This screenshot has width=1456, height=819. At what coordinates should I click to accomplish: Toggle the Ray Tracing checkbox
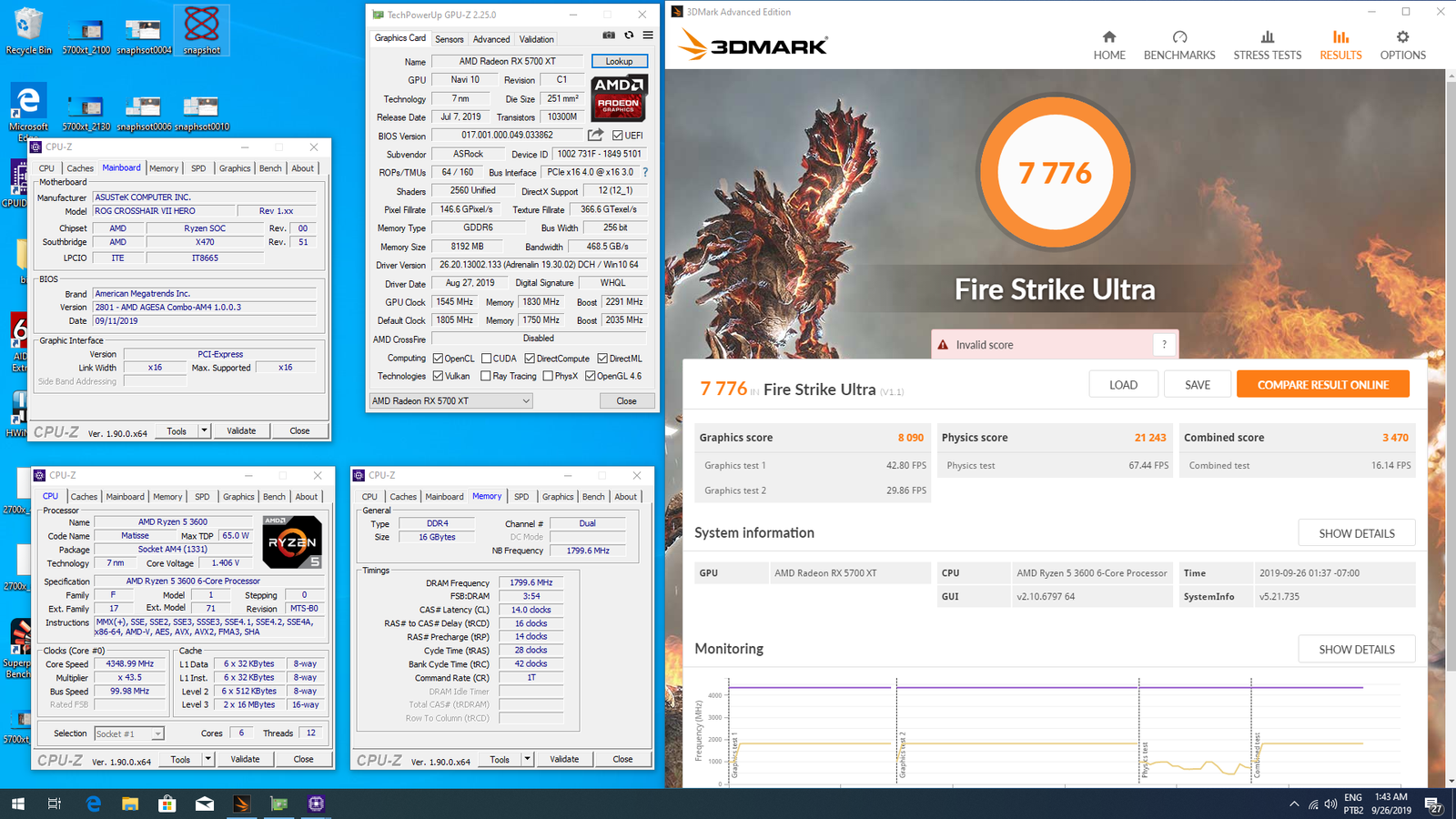(486, 376)
